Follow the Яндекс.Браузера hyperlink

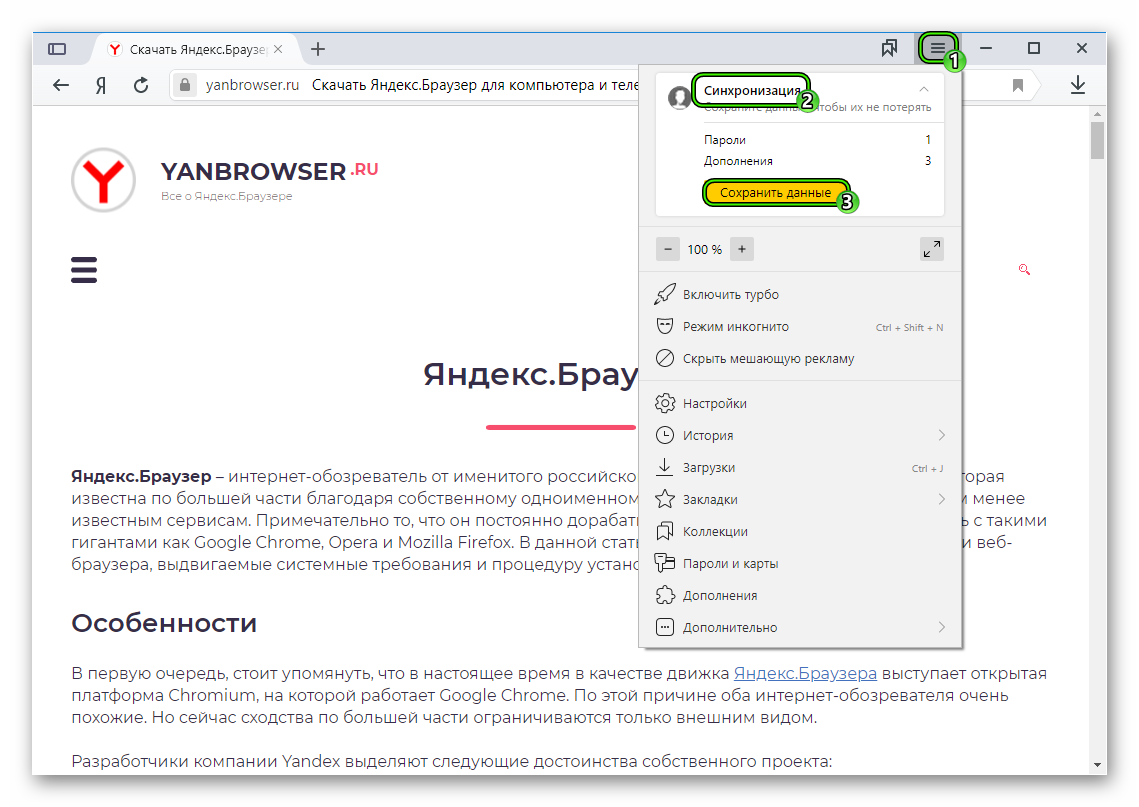805,673
